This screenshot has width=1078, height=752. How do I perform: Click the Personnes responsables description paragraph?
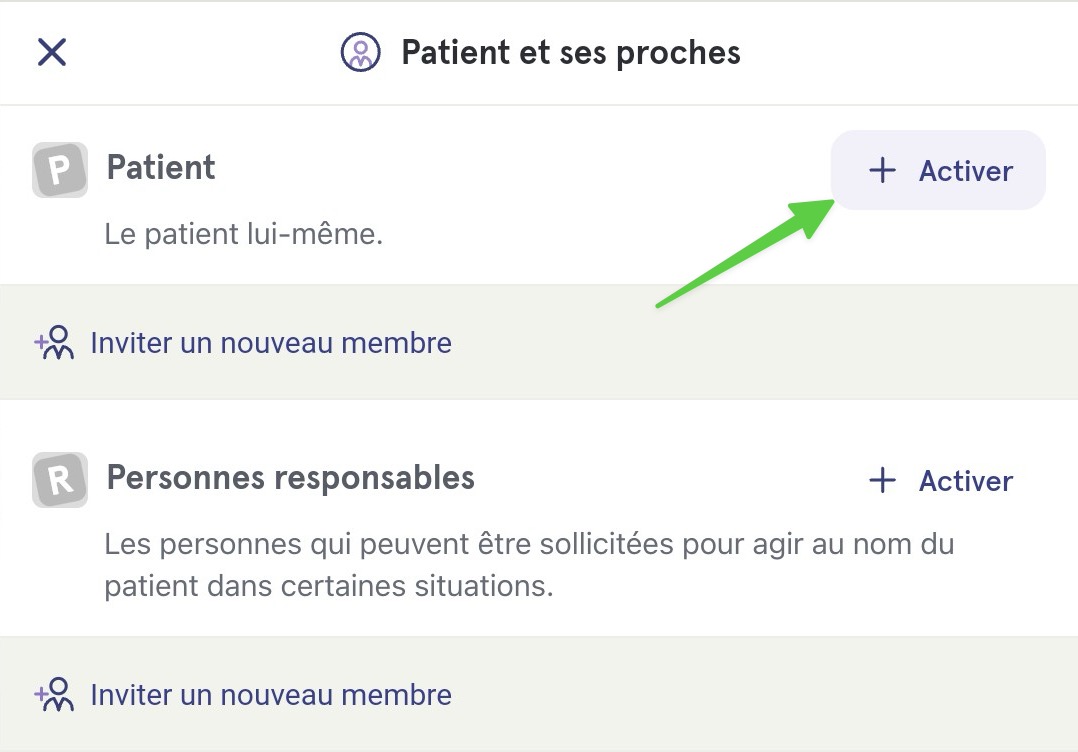tap(529, 565)
